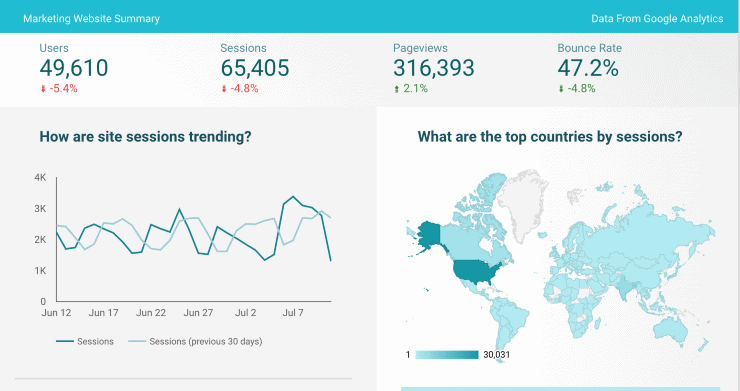
Task: Click the Jun 22 x-axis label
Action: (x=151, y=313)
